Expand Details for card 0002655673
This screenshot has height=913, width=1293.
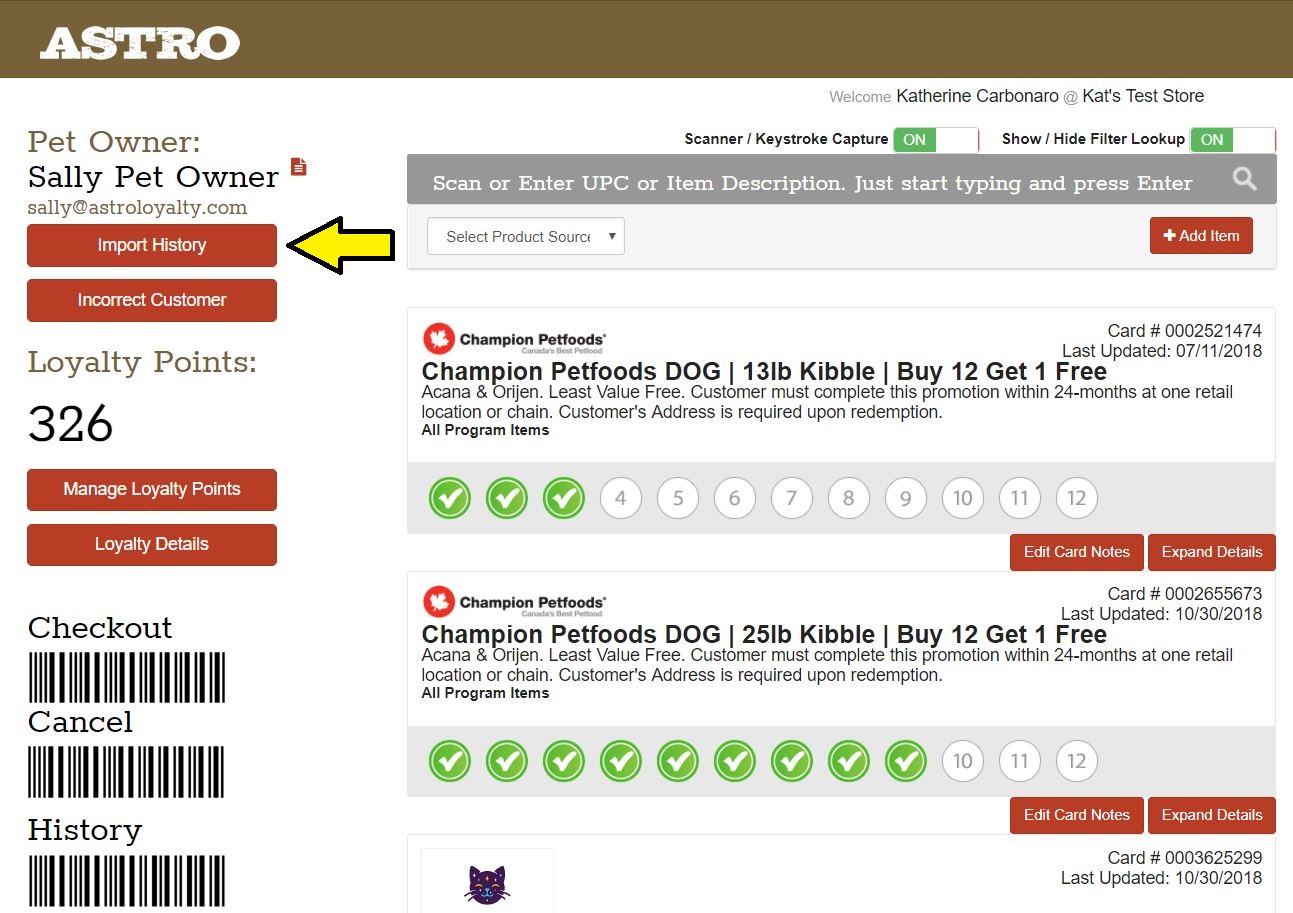point(1212,815)
